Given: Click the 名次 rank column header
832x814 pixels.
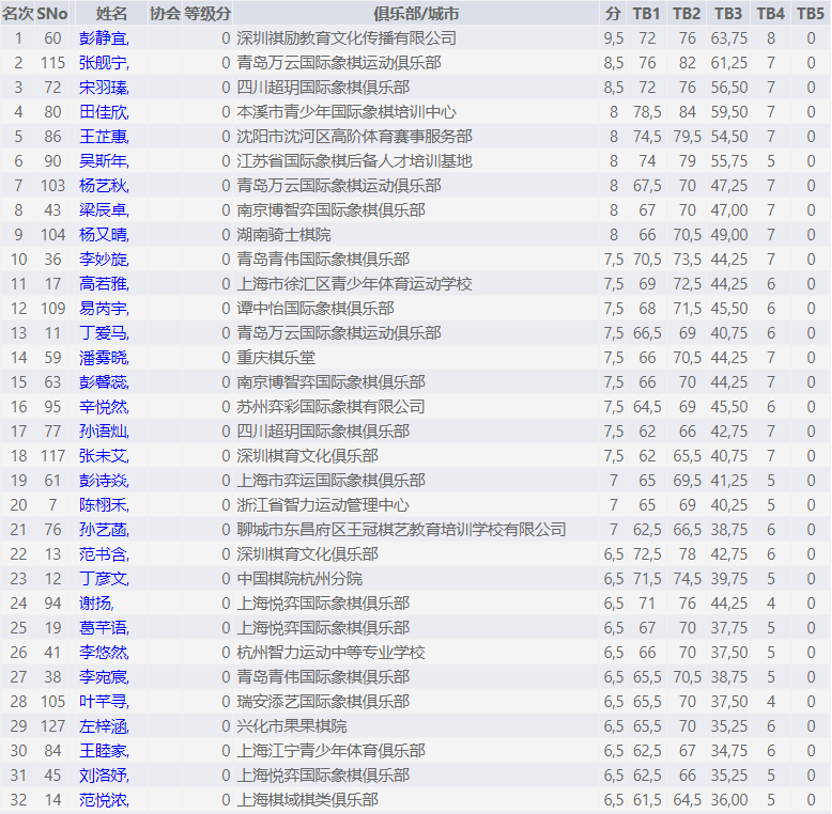Looking at the screenshot, I should [18, 13].
